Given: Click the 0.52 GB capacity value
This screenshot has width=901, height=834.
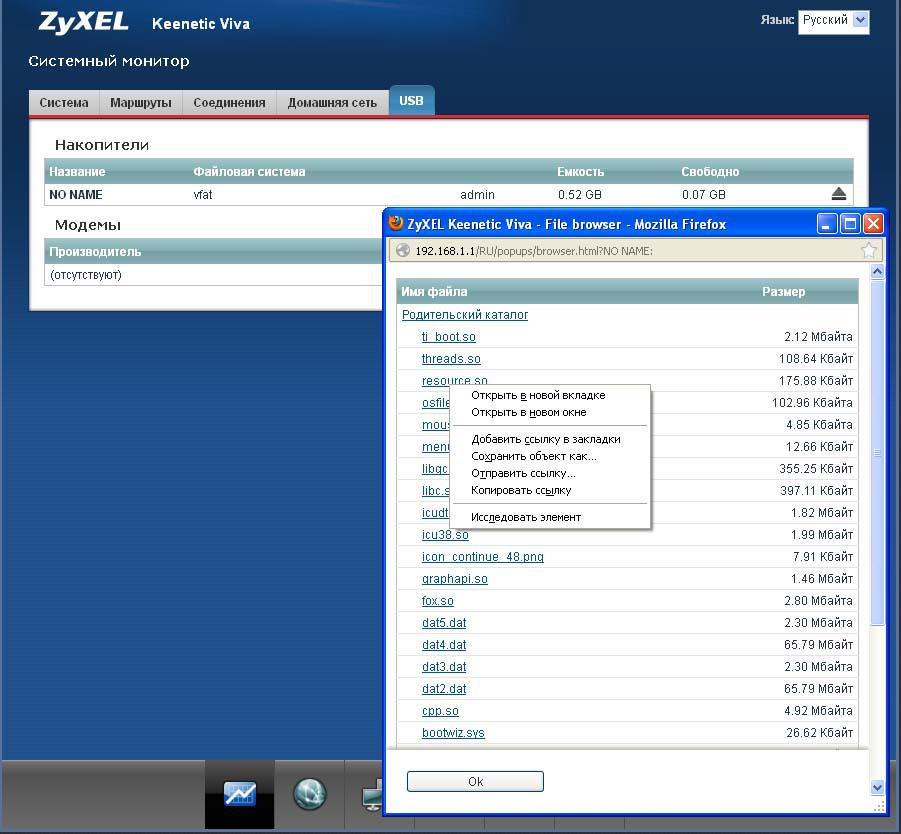Looking at the screenshot, I should click(580, 195).
